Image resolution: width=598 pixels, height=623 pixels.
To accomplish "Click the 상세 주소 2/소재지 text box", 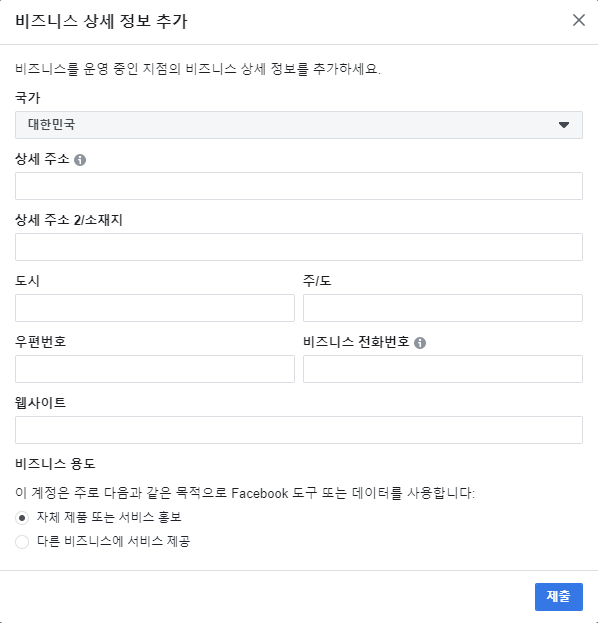I will click(x=299, y=247).
